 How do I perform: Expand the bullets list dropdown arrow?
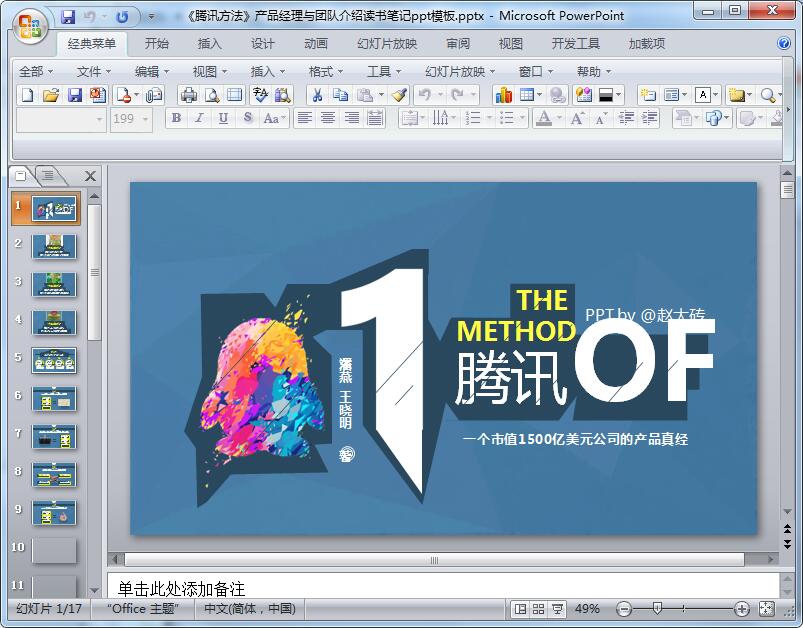522,119
